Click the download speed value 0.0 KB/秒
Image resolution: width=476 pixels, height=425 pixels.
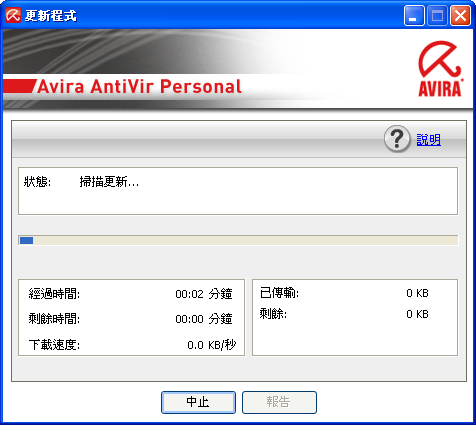[212, 345]
